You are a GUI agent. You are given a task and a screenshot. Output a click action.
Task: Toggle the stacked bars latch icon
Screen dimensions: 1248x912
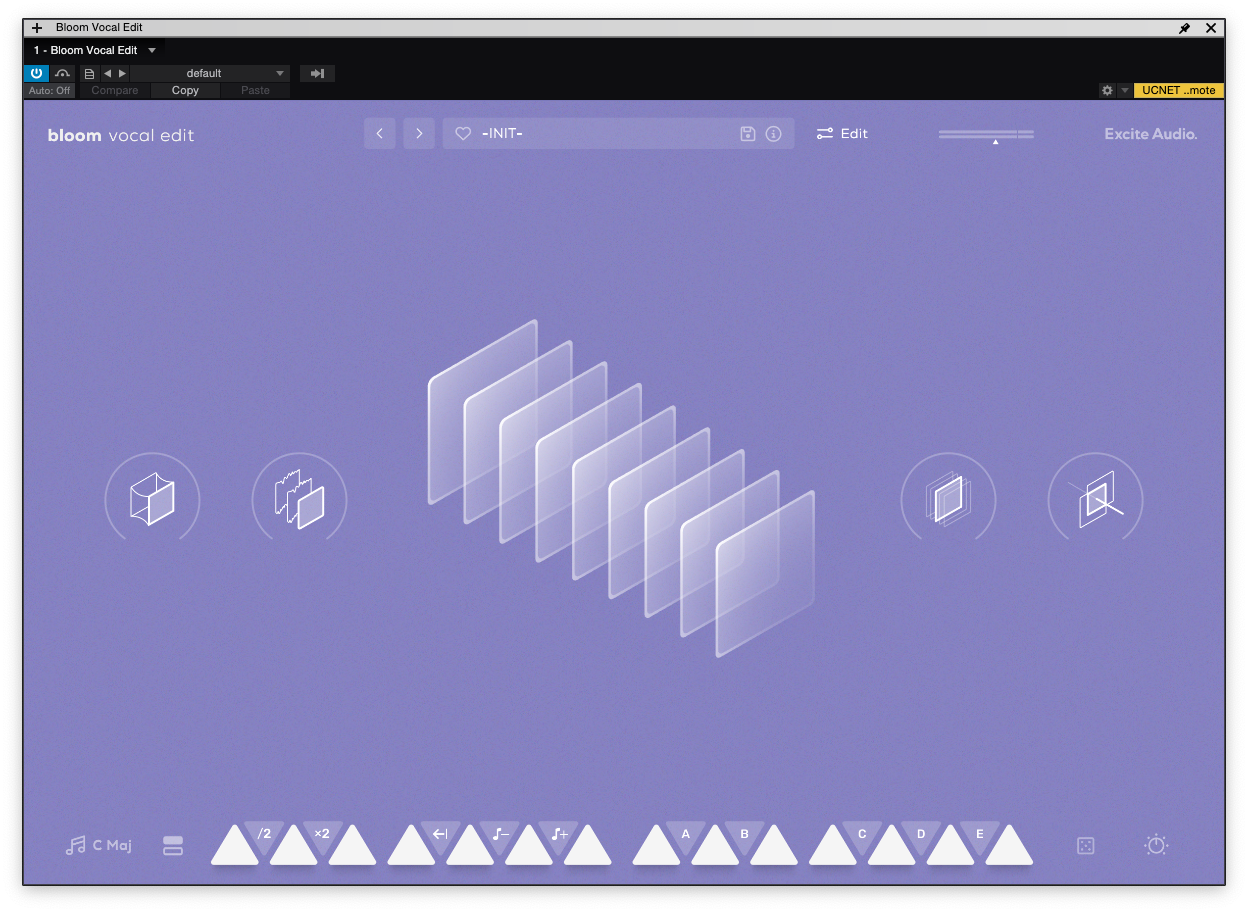(173, 845)
